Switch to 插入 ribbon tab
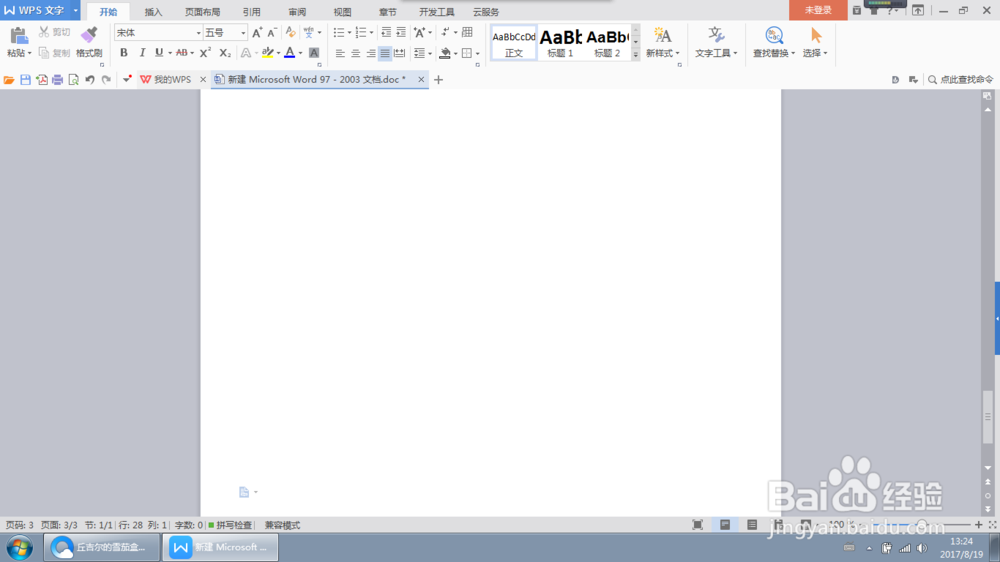 [153, 11]
